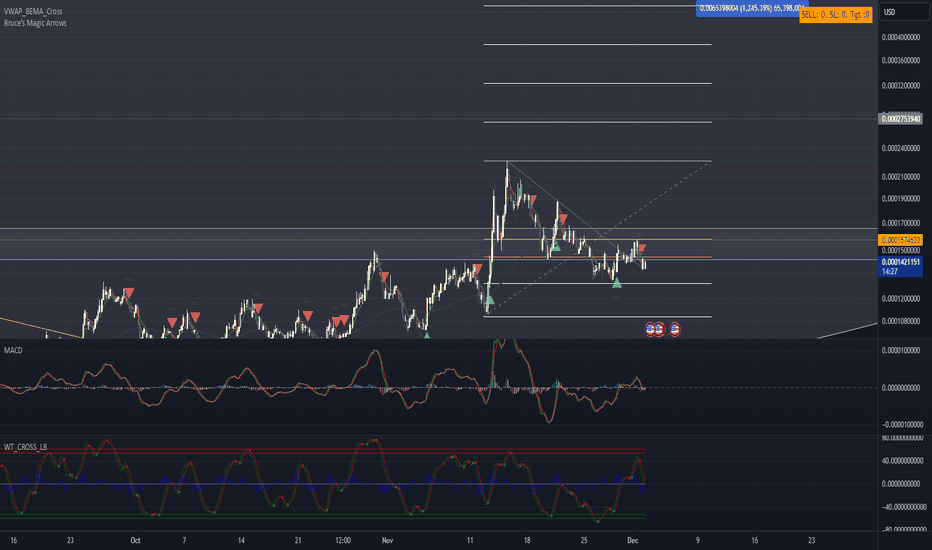This screenshot has height=550, width=932.
Task: Open the first US flag event marker in the overlapping pair
Action: tap(650, 329)
